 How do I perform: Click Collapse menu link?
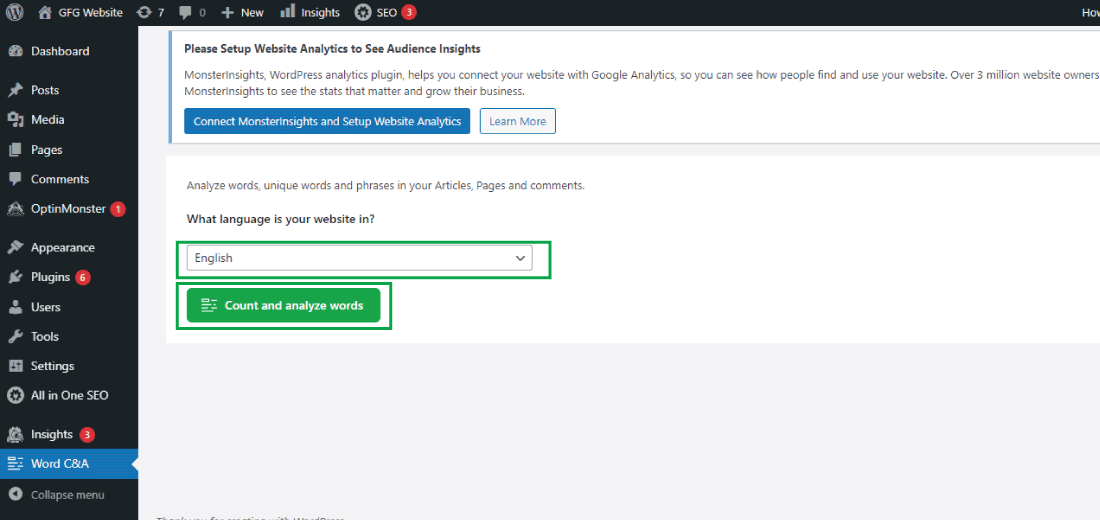click(x=67, y=495)
